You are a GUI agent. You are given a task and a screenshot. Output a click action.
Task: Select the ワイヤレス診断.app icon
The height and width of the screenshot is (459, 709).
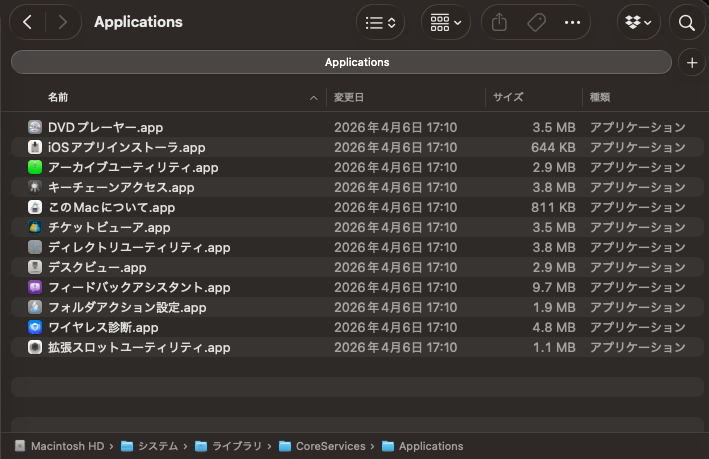[x=35, y=327]
